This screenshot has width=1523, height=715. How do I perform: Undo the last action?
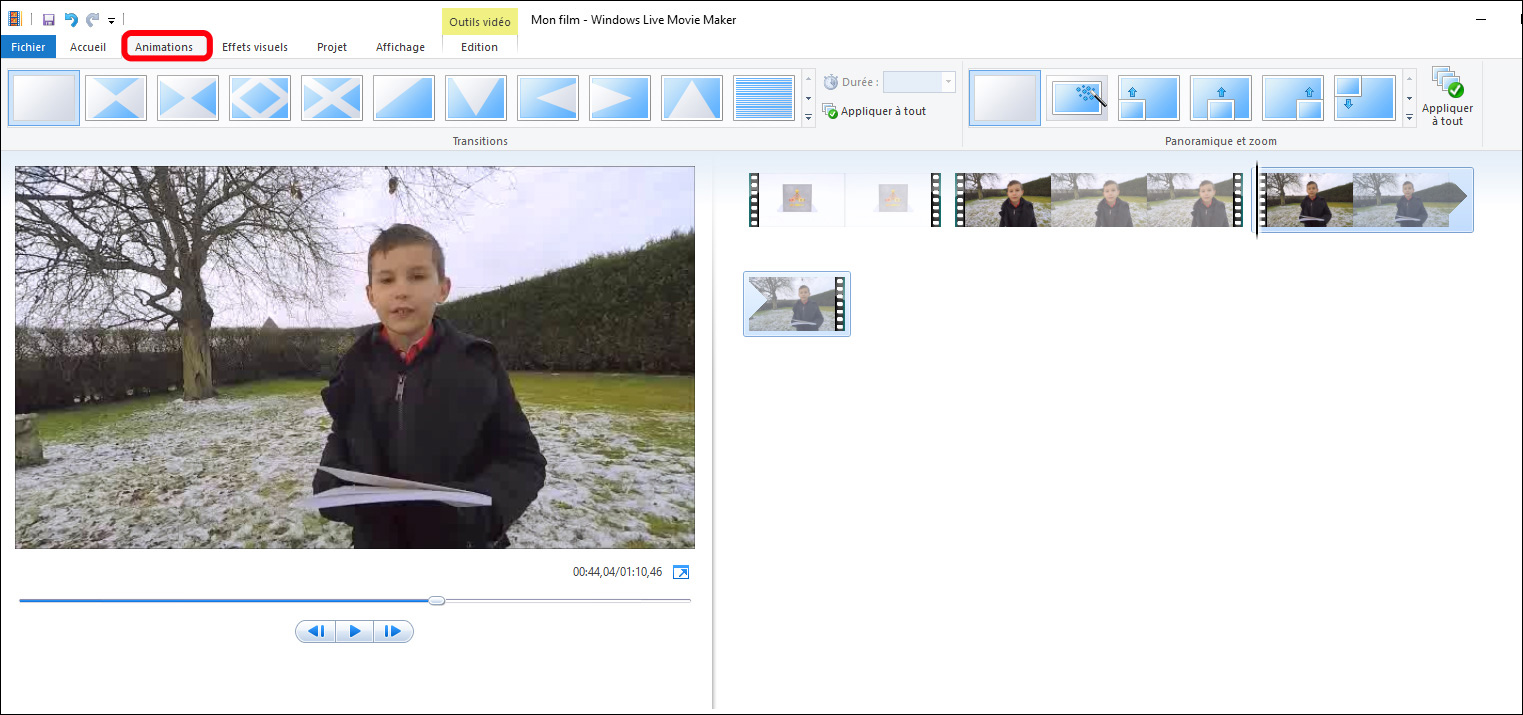[x=70, y=18]
